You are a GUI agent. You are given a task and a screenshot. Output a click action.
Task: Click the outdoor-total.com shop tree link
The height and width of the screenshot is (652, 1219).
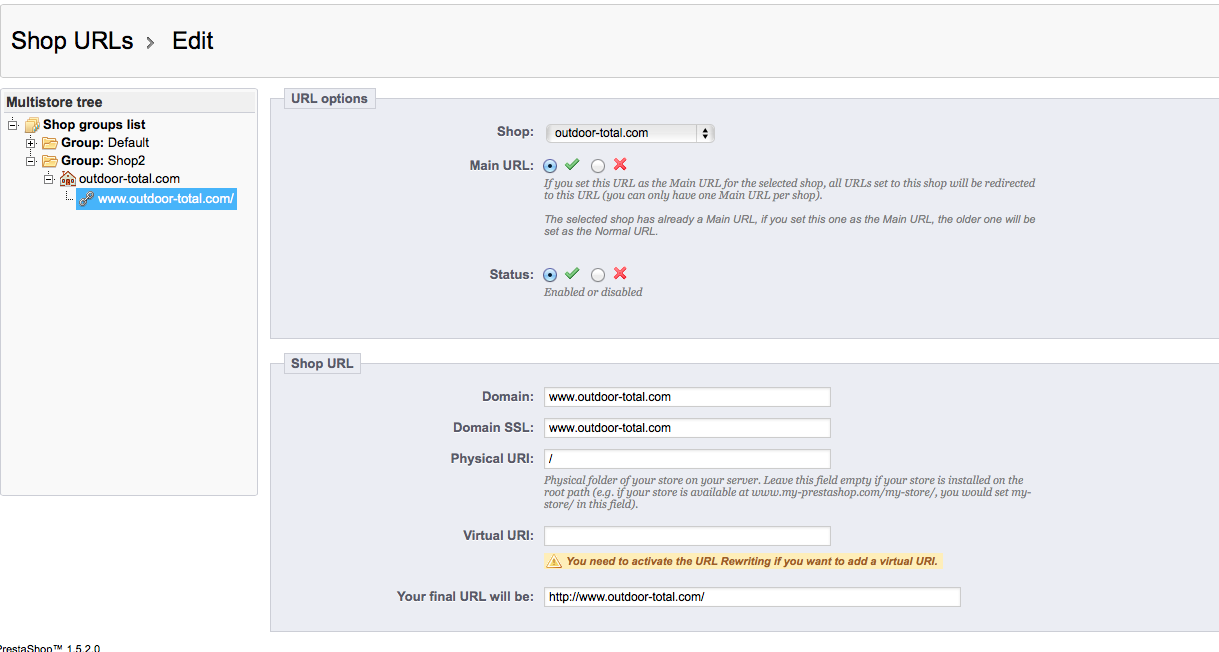click(x=129, y=179)
